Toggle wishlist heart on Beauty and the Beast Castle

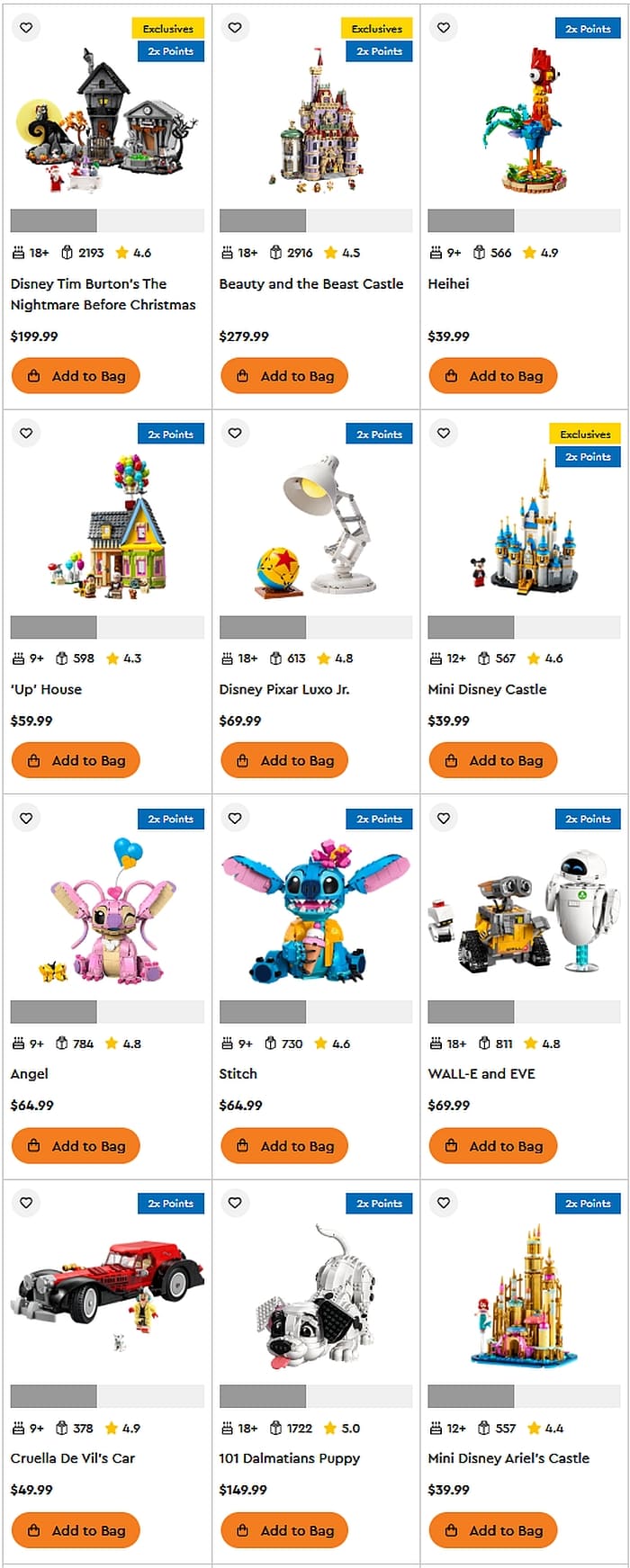[235, 28]
